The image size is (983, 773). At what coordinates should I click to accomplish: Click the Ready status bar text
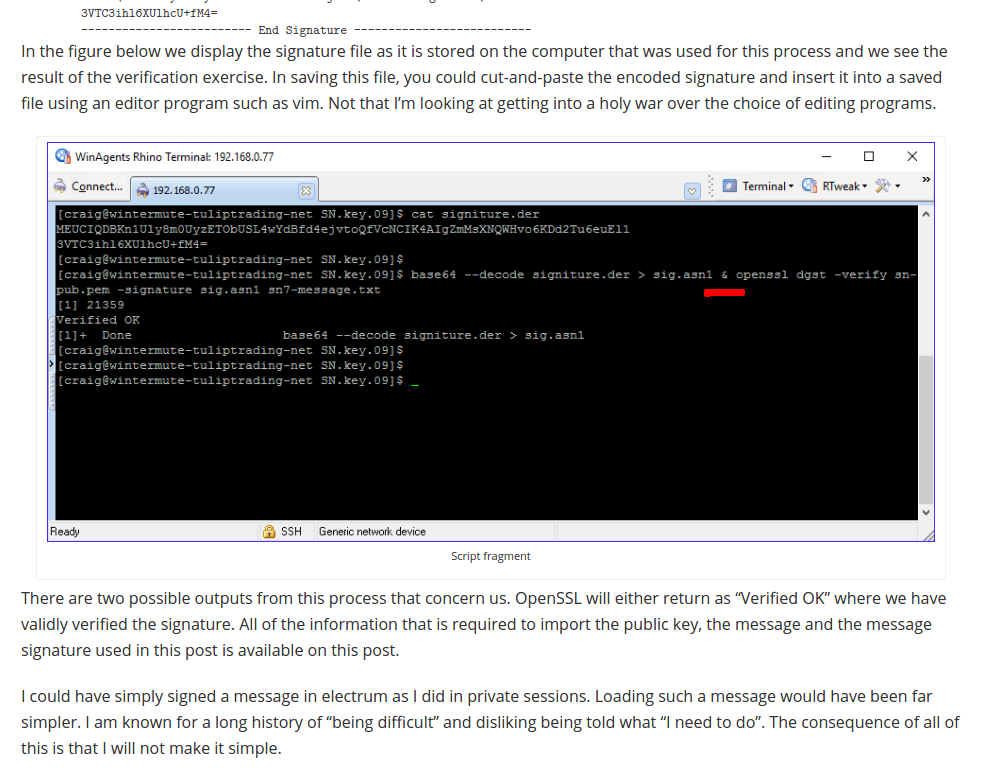65,532
